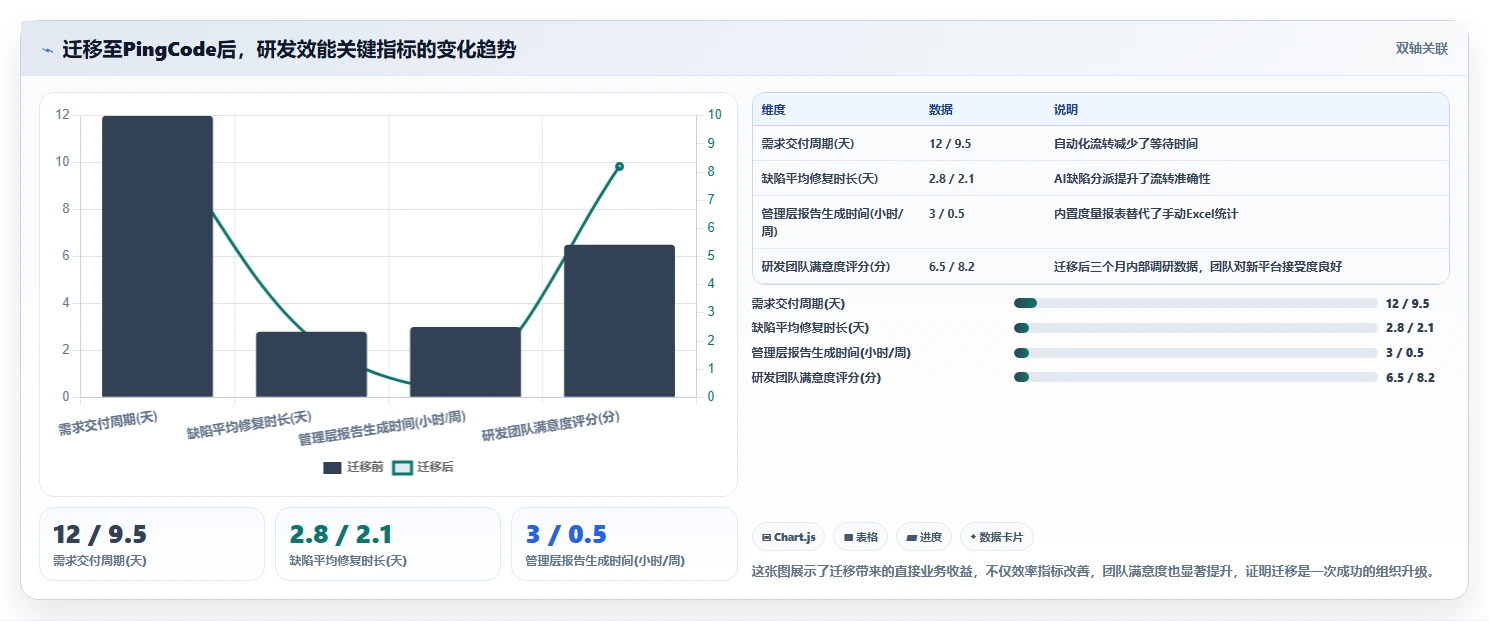The width and height of the screenshot is (1489, 621).
Task: Click x-axis label "需求交付周期(天)" under the chart
Action: 108,423
